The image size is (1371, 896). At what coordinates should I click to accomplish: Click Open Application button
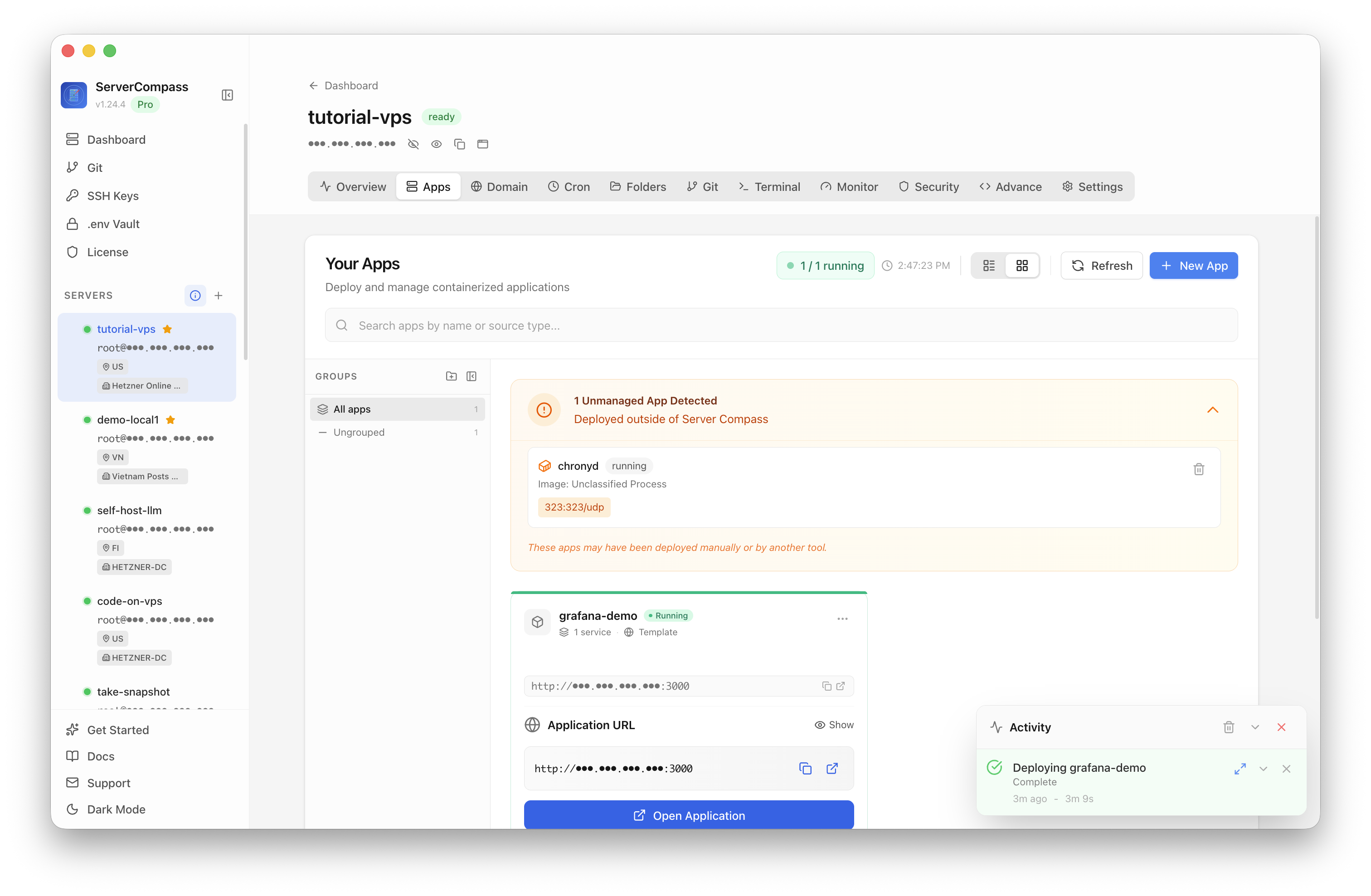(689, 815)
